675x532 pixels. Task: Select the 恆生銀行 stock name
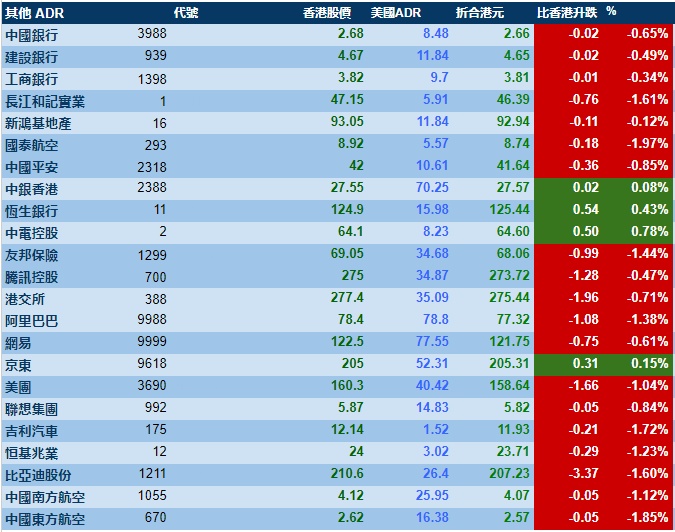tap(31, 211)
